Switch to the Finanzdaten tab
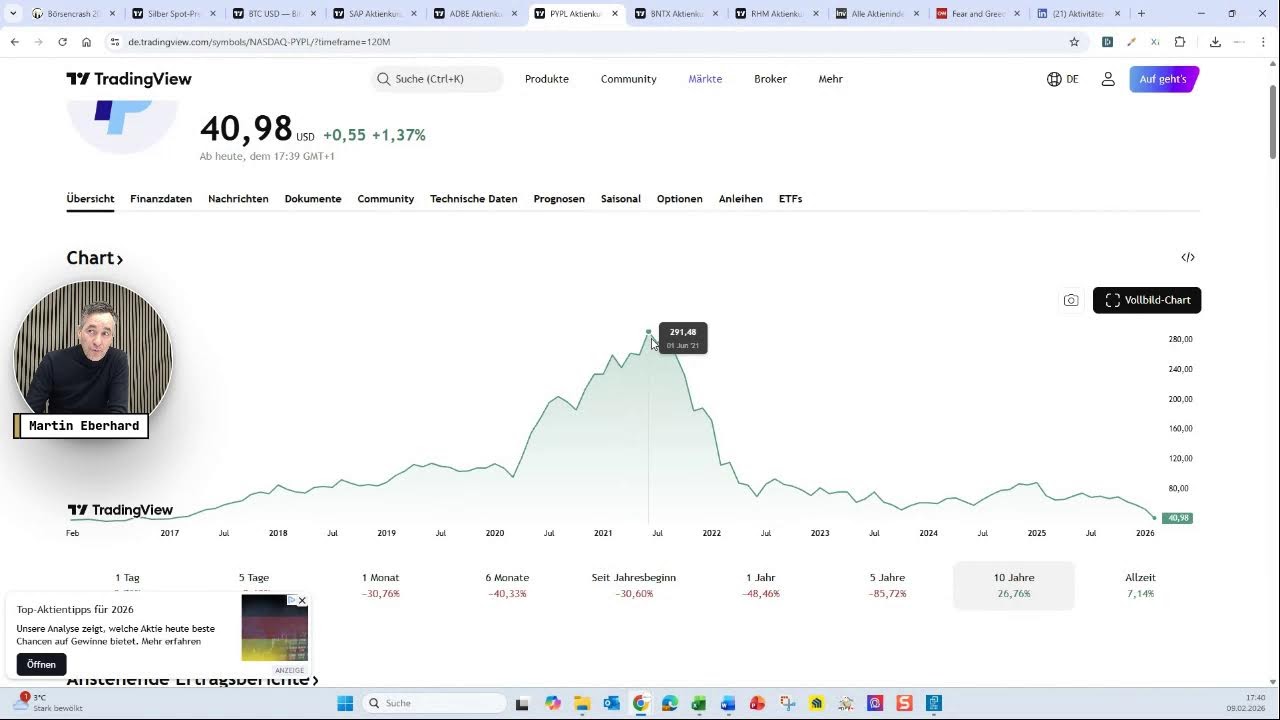1280x720 pixels. pos(161,199)
